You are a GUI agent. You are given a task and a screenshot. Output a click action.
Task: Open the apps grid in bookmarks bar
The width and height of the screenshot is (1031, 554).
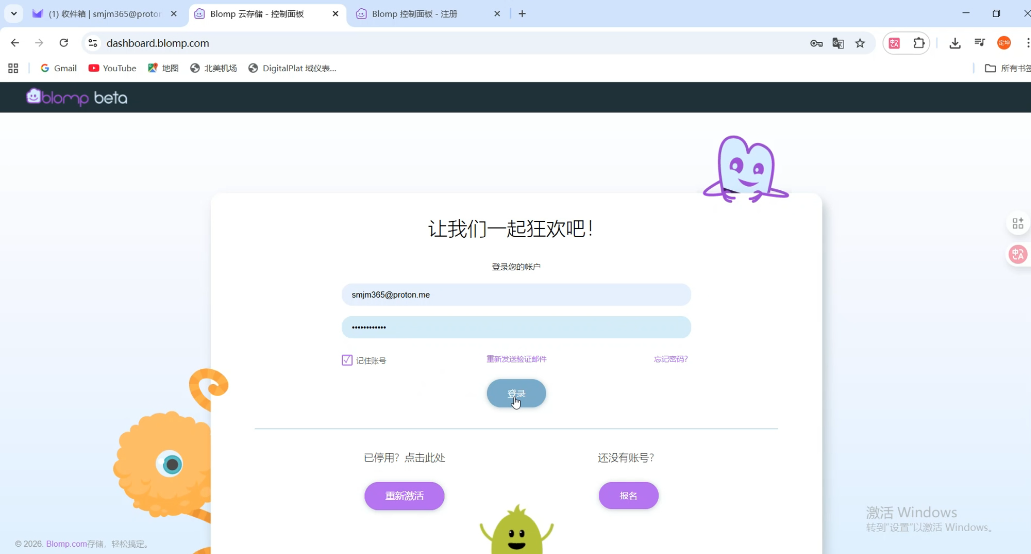coord(13,68)
